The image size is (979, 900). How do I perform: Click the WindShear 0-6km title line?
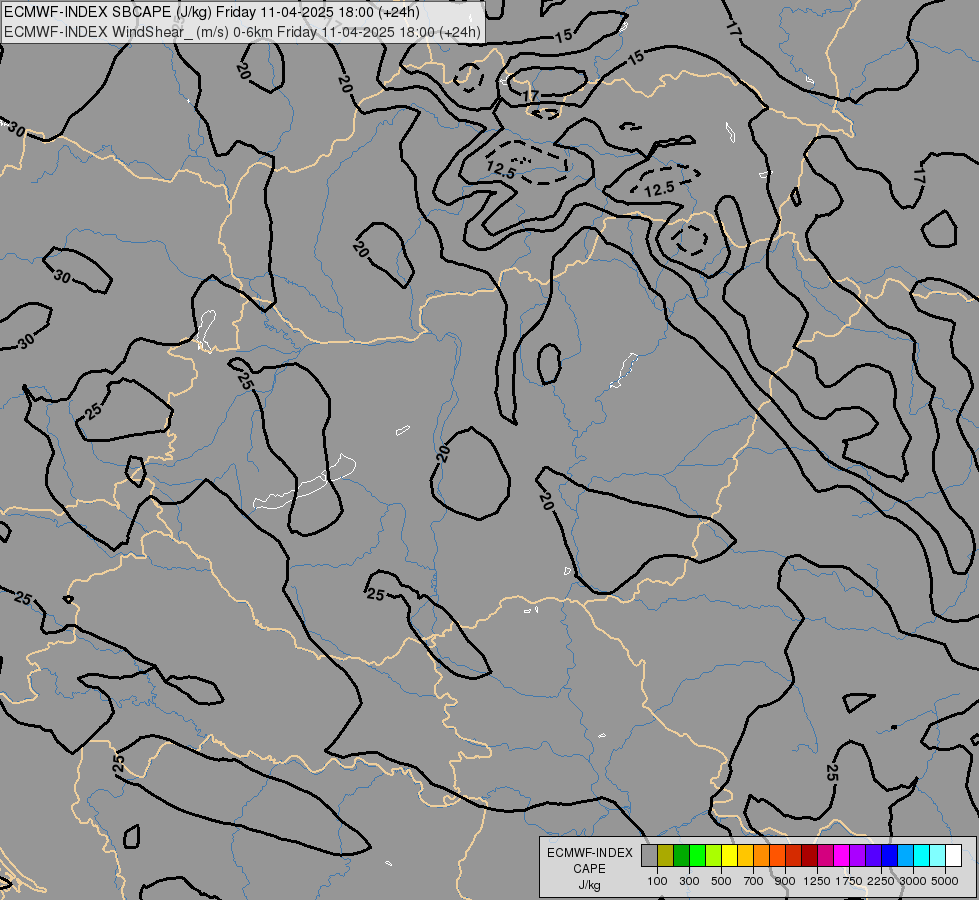[242, 31]
